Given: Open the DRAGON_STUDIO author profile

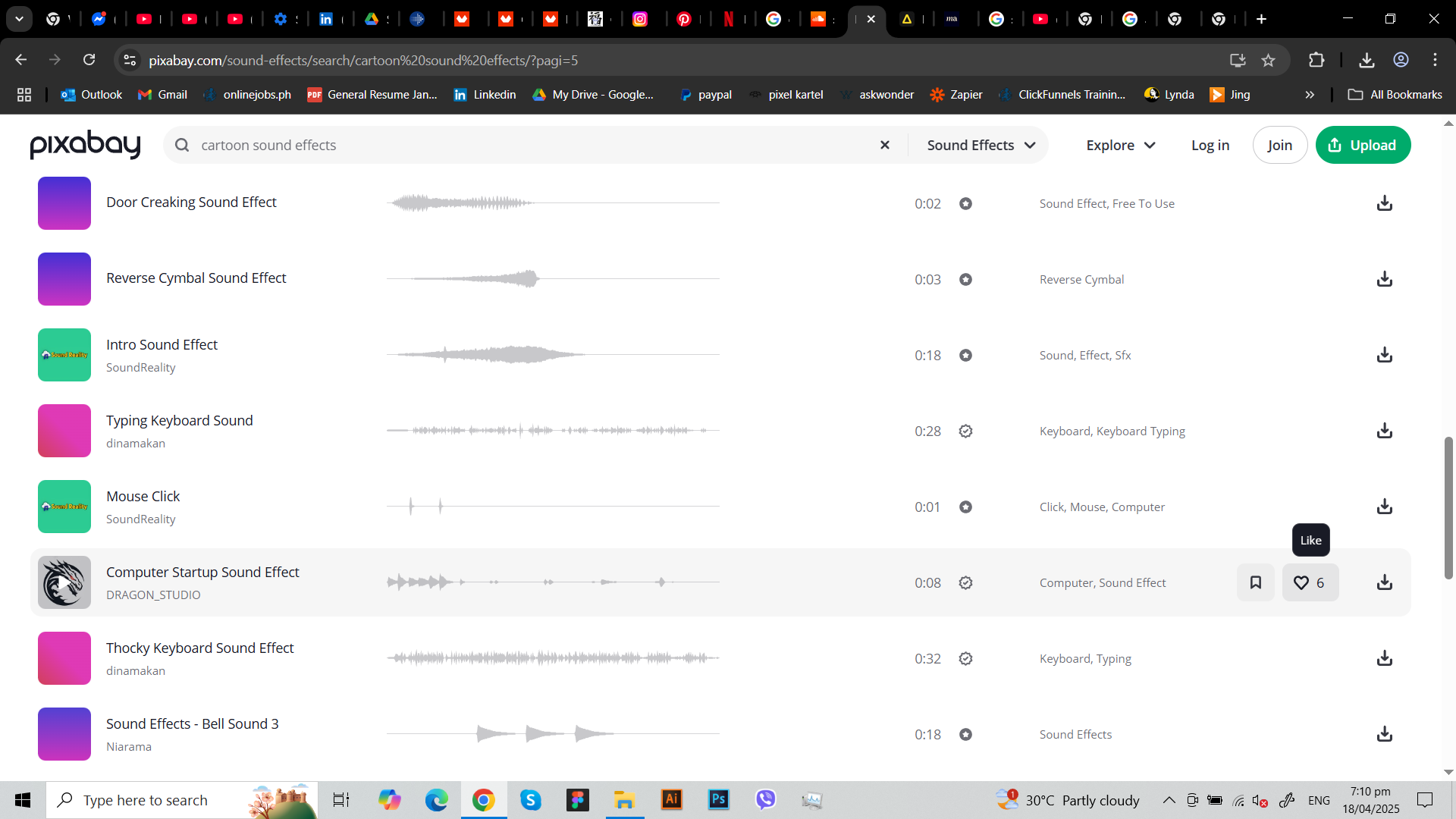Looking at the screenshot, I should 153,595.
